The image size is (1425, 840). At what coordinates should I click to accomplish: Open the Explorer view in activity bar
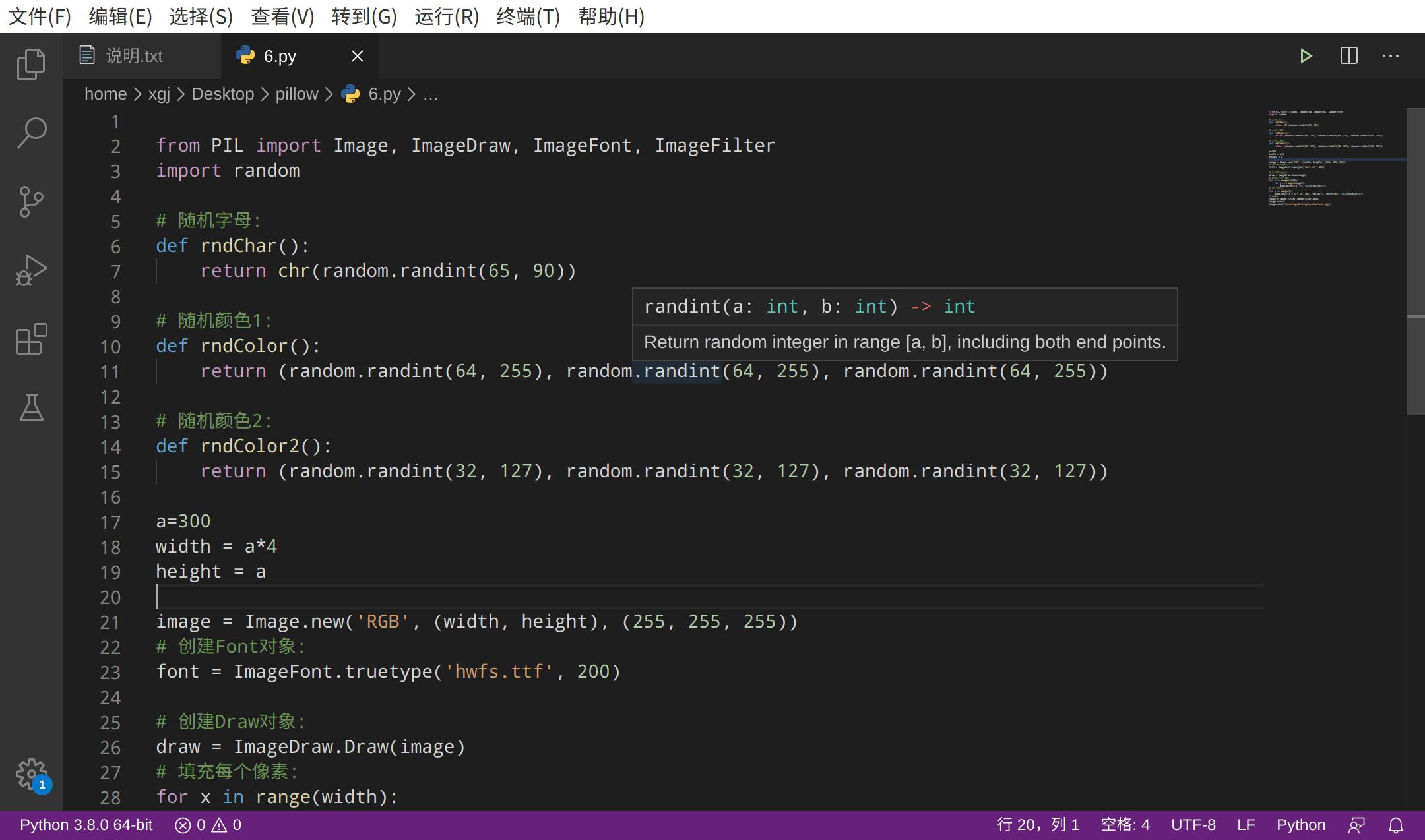31,64
